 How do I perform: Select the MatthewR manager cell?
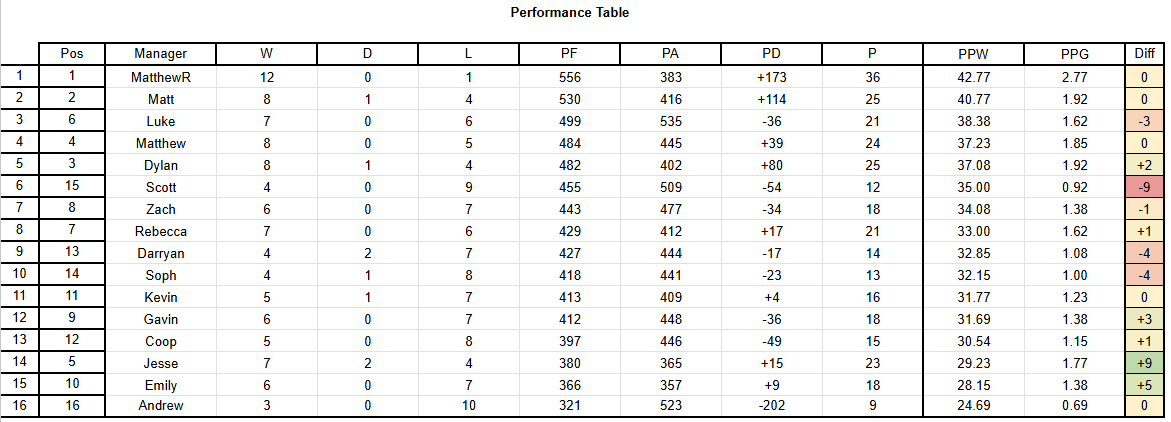tap(161, 77)
